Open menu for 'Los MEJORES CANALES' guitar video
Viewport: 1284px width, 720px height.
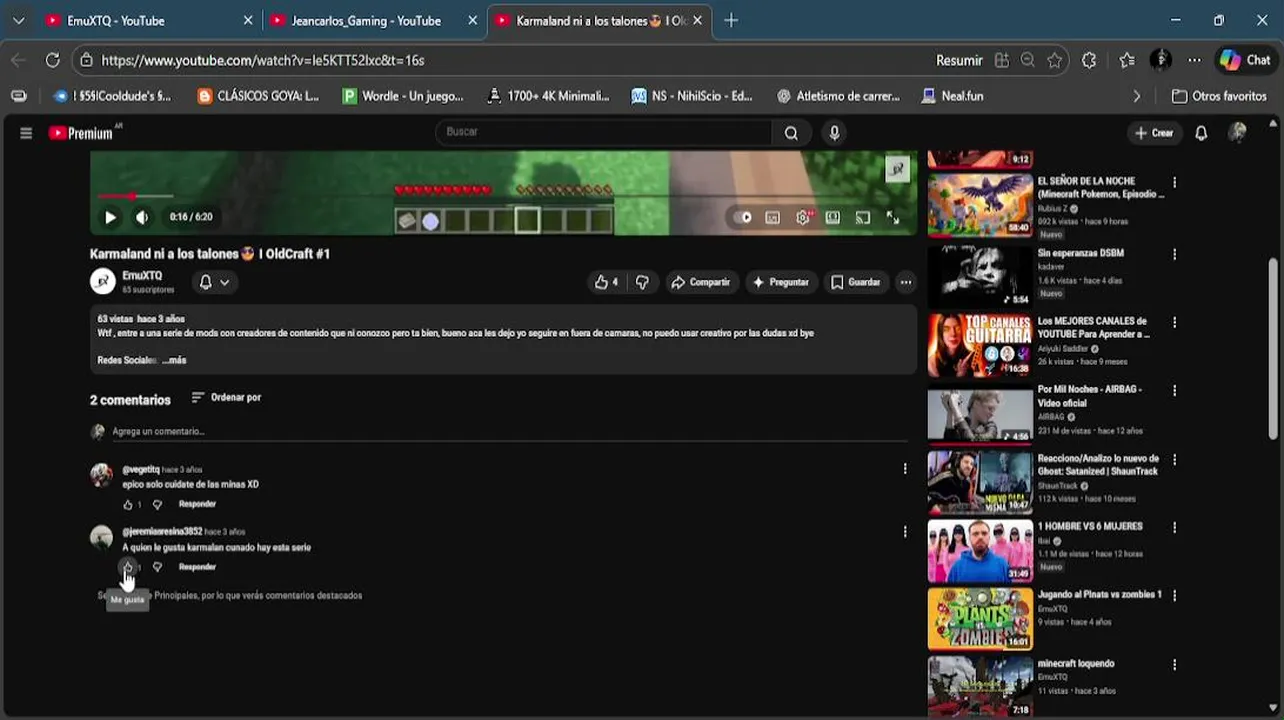(x=1174, y=323)
